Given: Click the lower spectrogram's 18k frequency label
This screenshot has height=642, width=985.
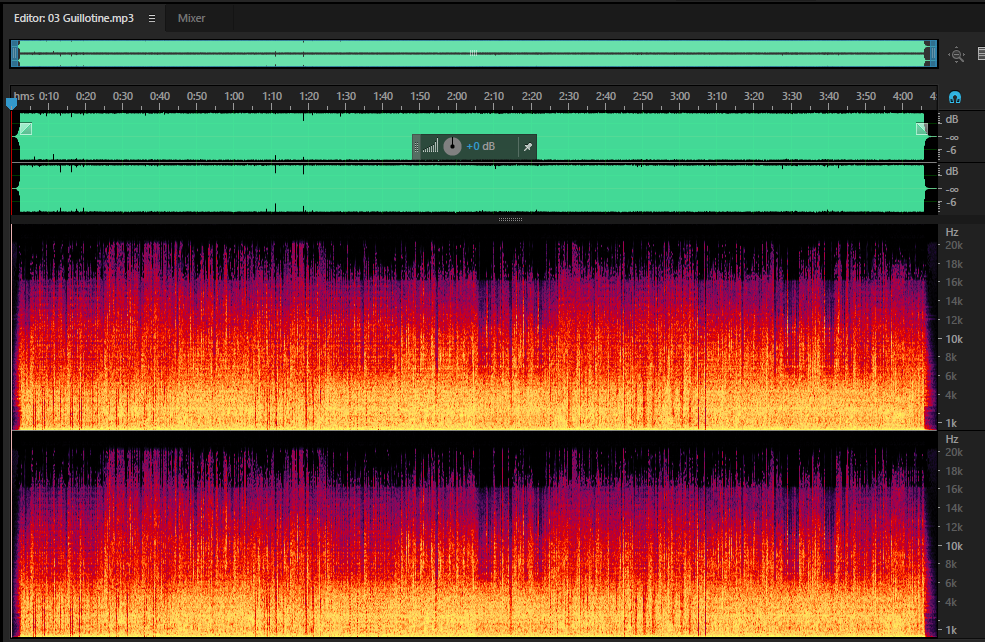Looking at the screenshot, I should click(x=954, y=471).
